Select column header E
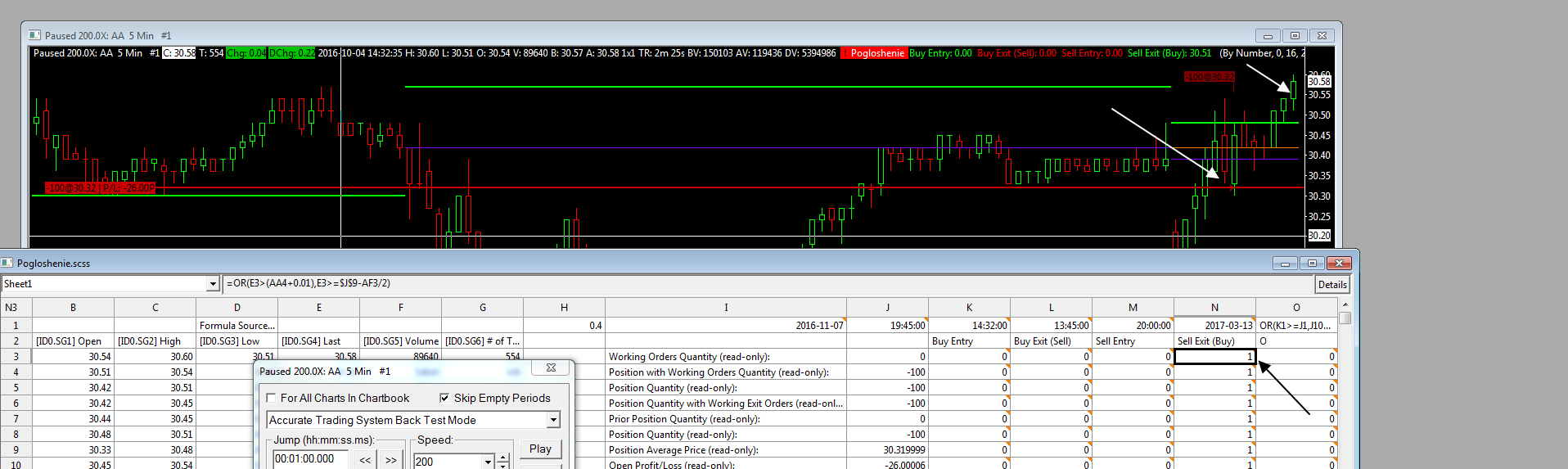1568x469 pixels. [x=318, y=308]
